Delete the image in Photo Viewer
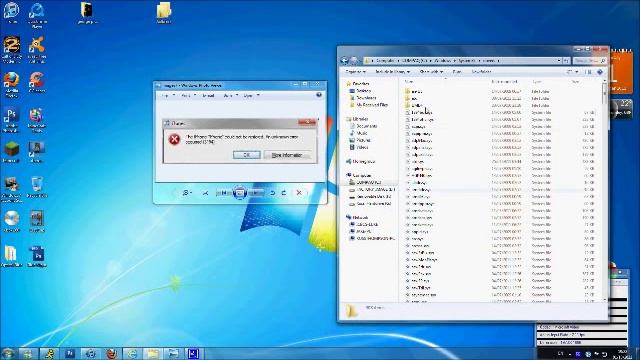 point(299,193)
